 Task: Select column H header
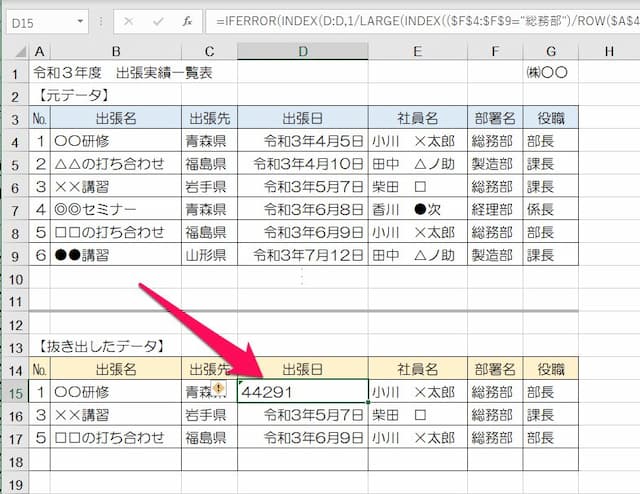609,52
